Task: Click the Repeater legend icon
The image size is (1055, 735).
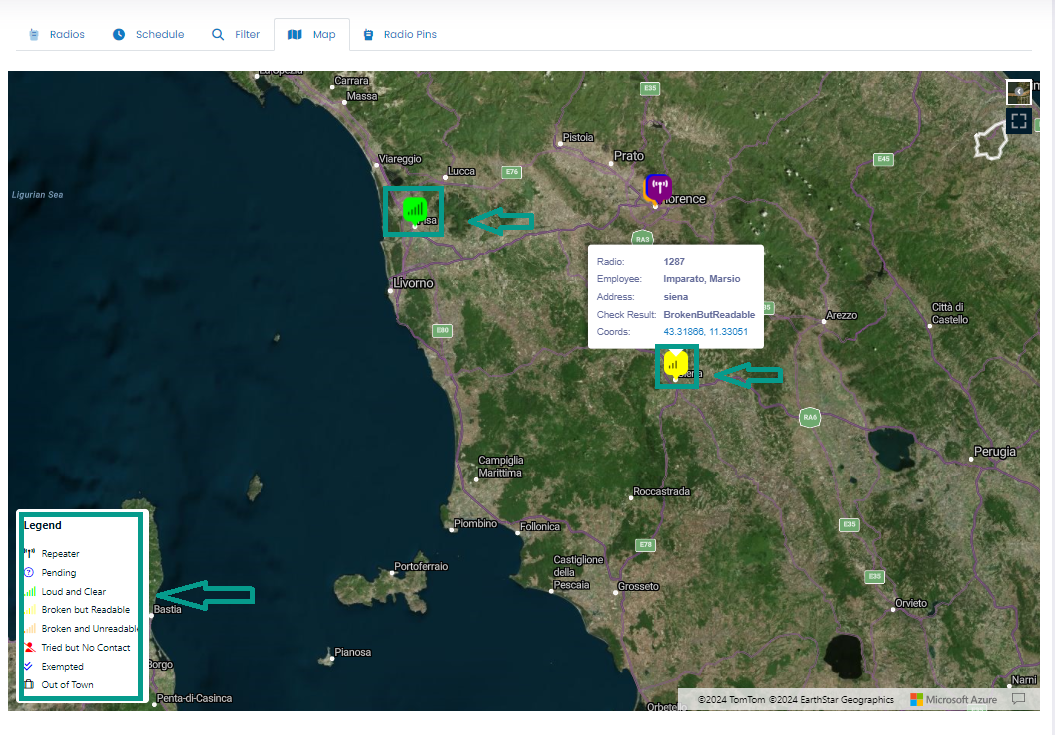Action: (x=30, y=553)
